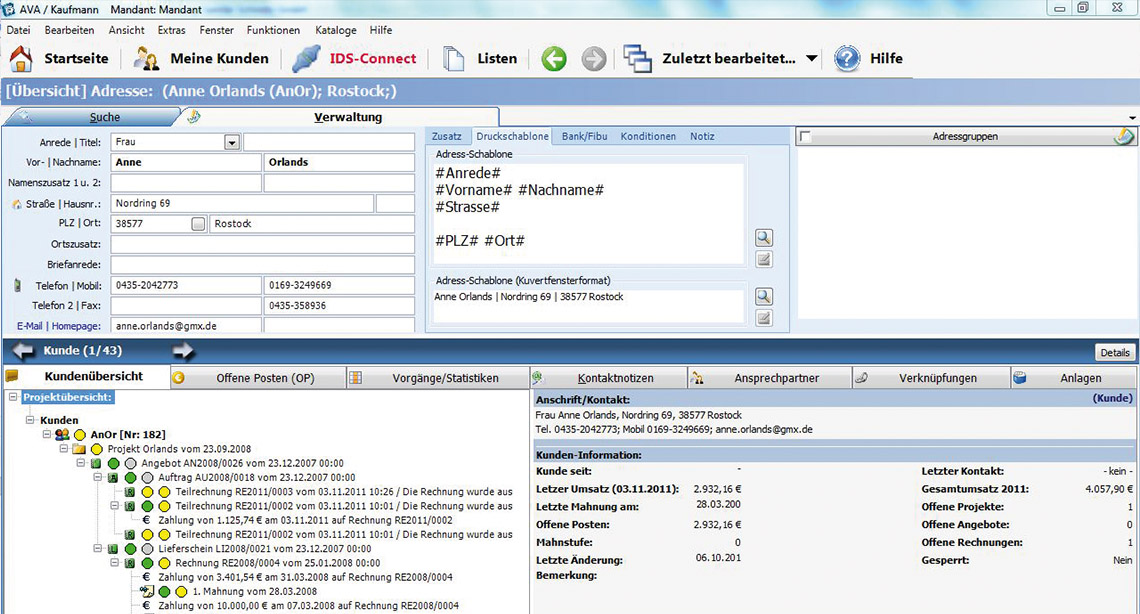
Task: Collapse the Kunden tree node
Action: 31,421
